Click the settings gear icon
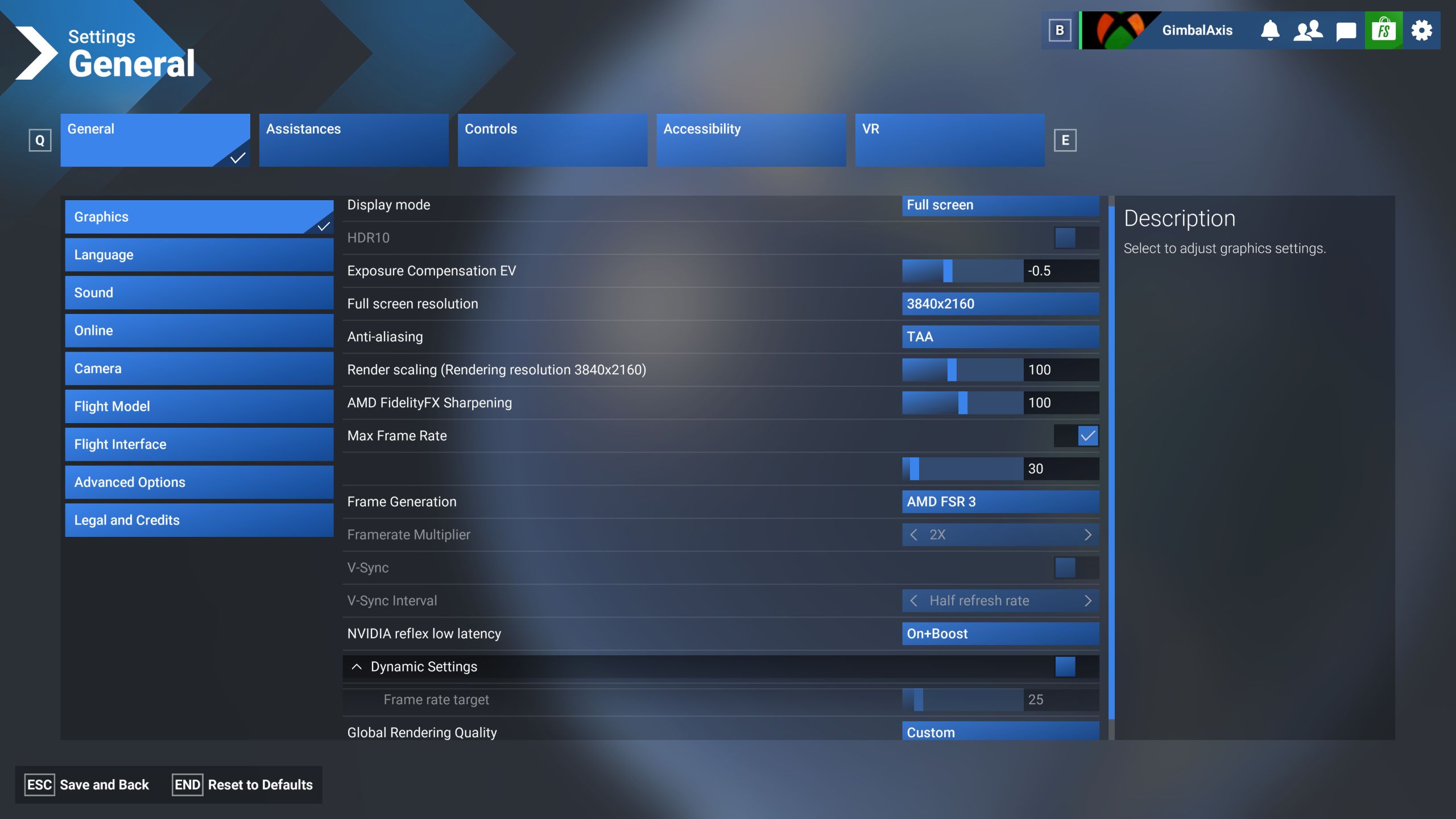Image resolution: width=1456 pixels, height=819 pixels. click(1421, 30)
